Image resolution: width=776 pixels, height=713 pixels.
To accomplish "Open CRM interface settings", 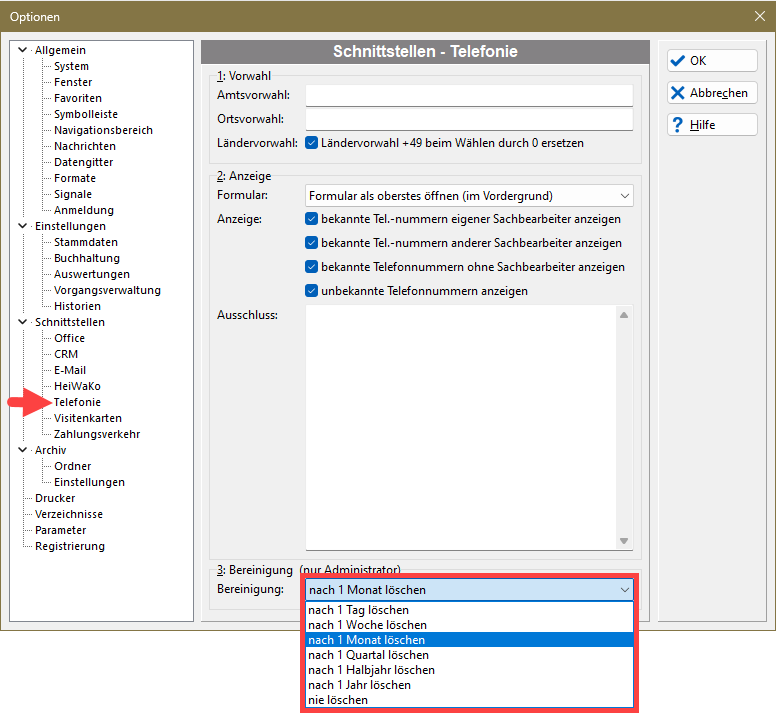I will click(x=66, y=354).
